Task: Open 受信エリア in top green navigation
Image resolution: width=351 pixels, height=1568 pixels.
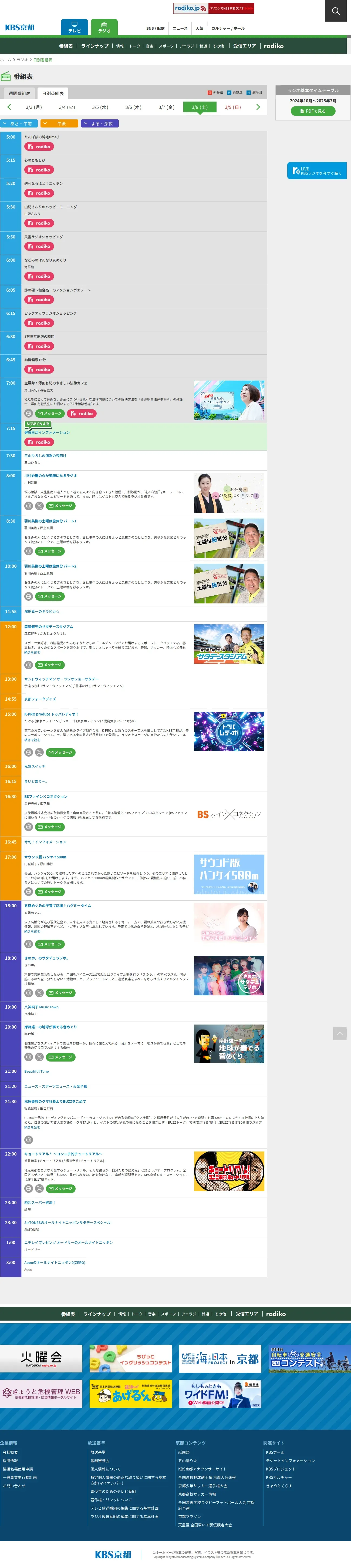Action: (x=245, y=46)
